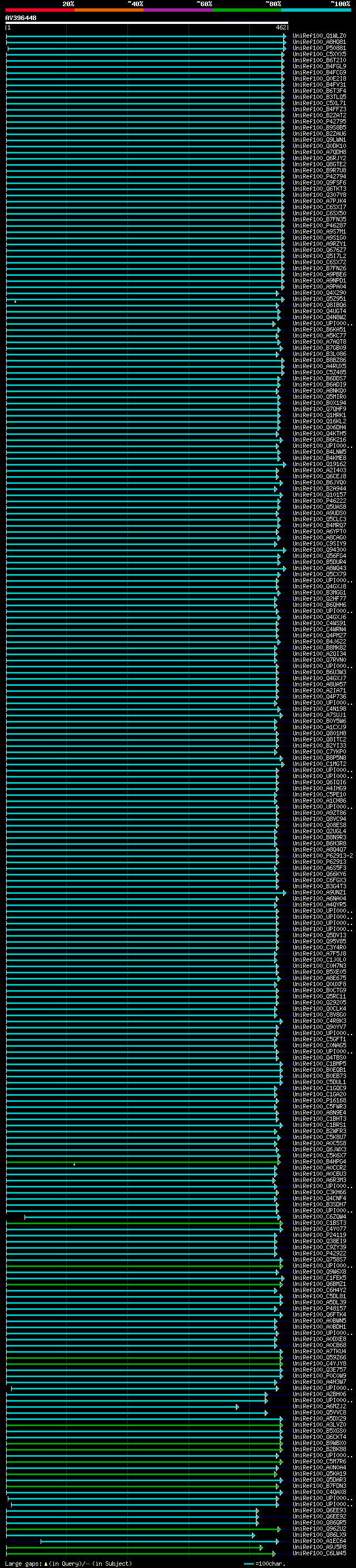The width and height of the screenshot is (356, 1568).
Task: Select the UniRef100_Q29205 label
Action: [319, 1002]
